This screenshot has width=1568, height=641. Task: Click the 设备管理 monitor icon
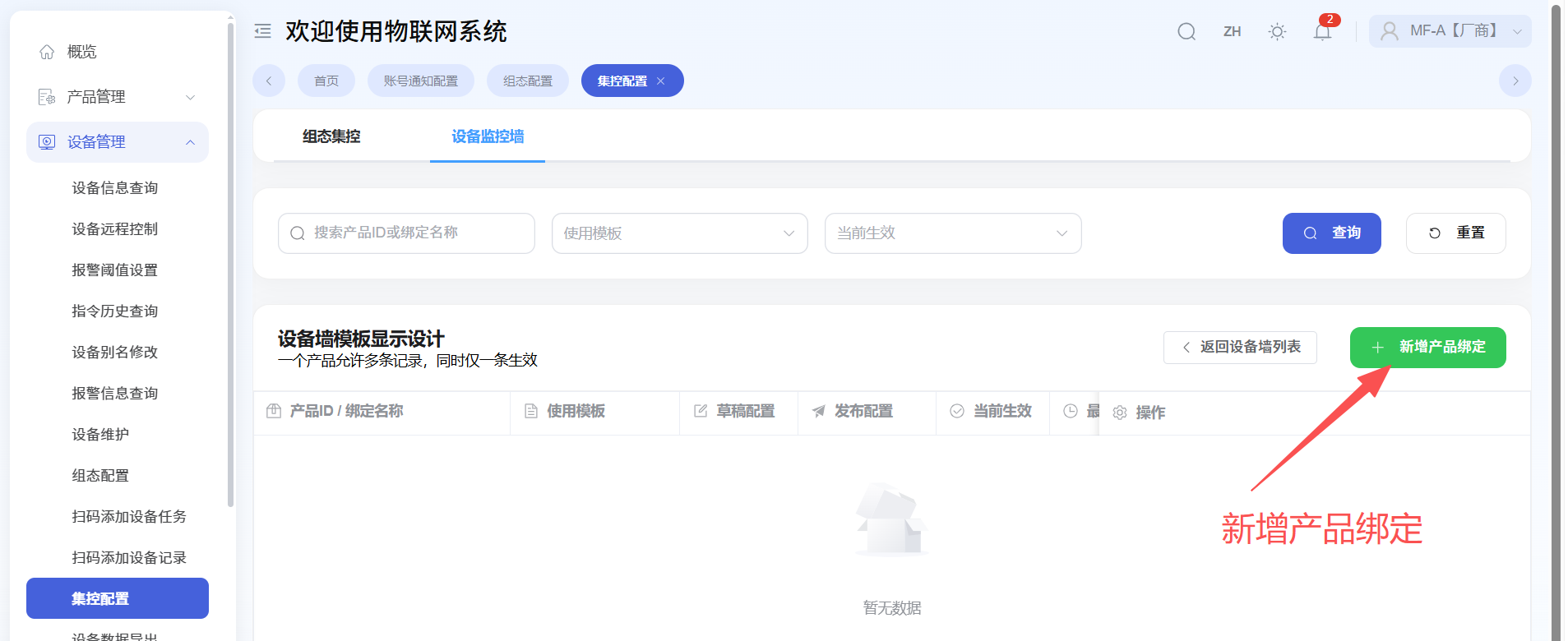tap(48, 142)
